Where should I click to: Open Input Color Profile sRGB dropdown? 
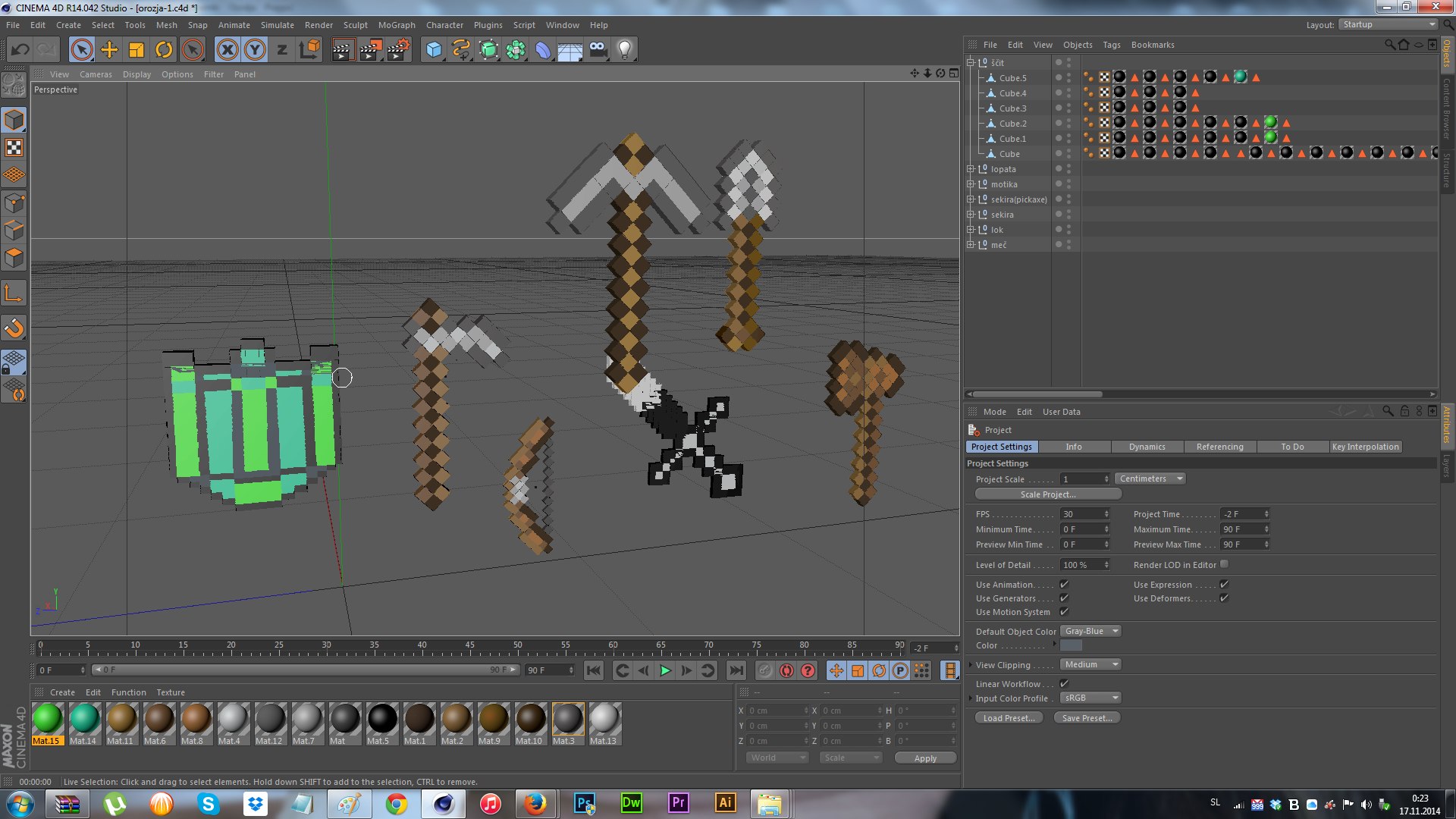(1090, 698)
